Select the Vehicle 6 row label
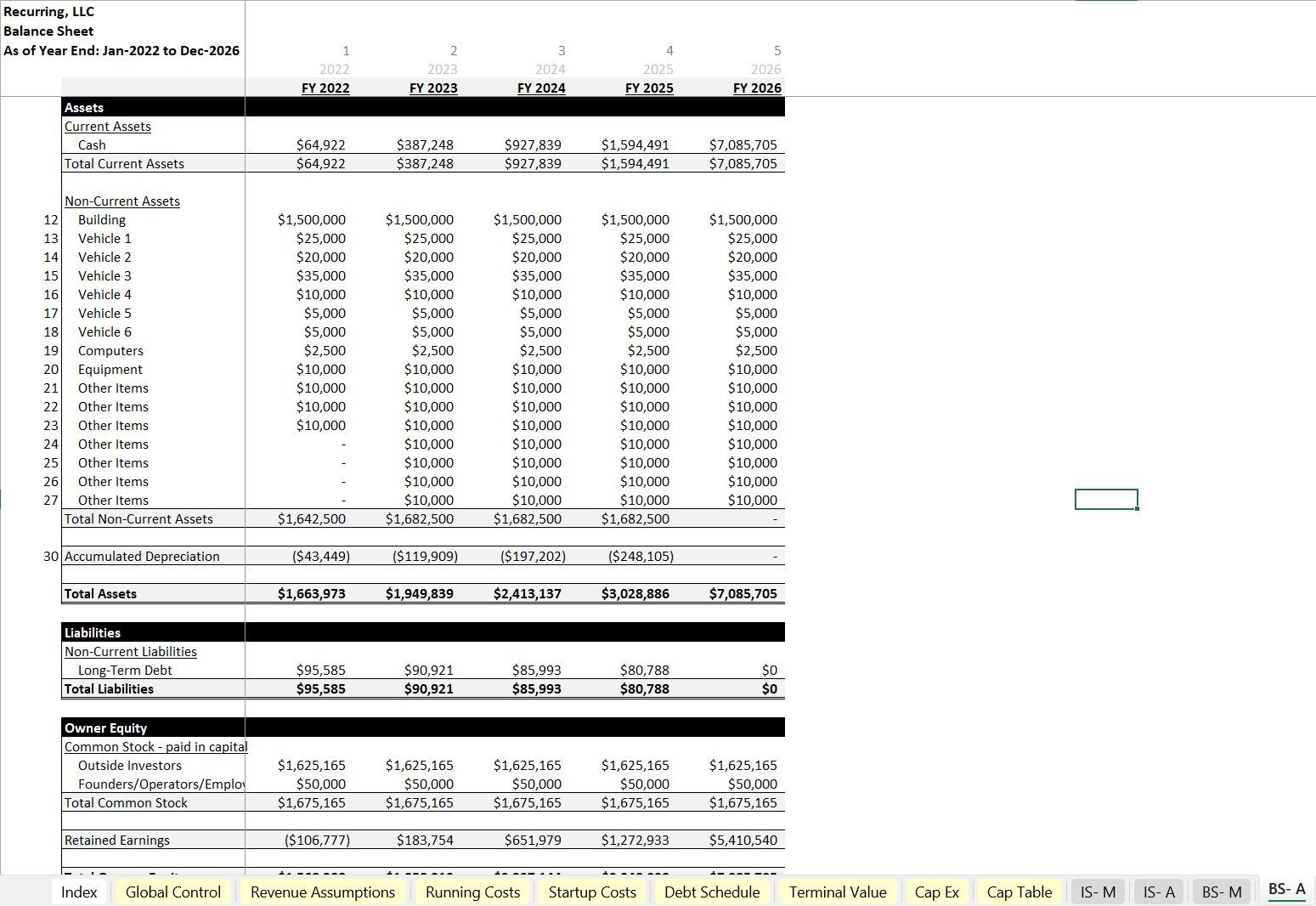The height and width of the screenshot is (906, 1316). click(104, 331)
